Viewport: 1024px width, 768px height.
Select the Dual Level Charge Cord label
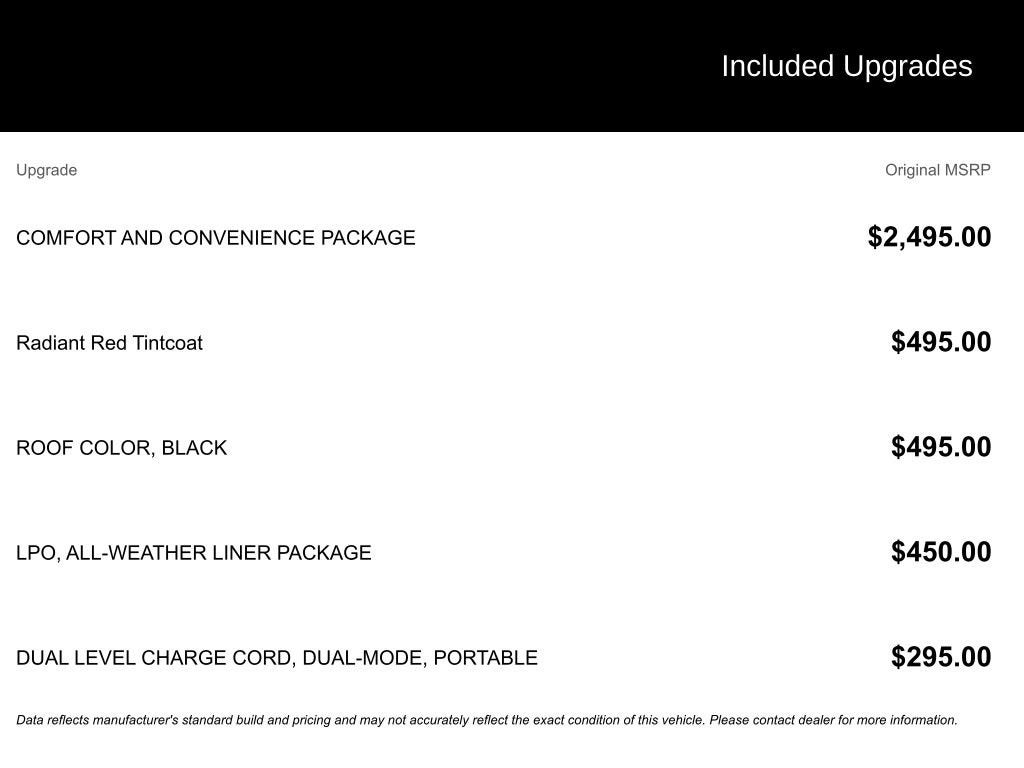[276, 658]
